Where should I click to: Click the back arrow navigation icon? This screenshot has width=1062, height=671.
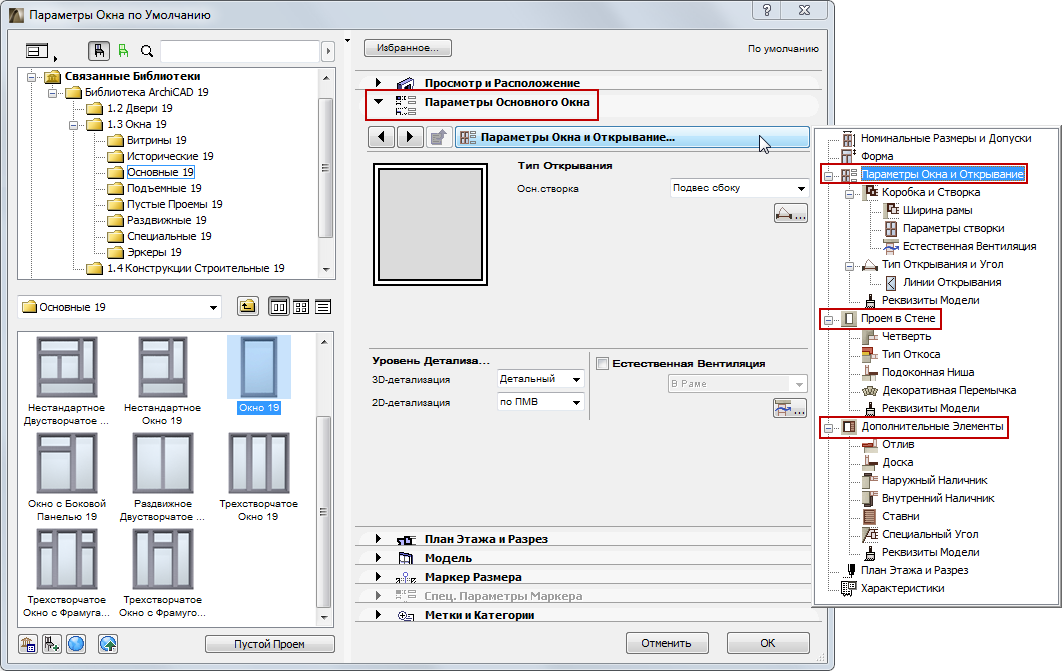381,137
